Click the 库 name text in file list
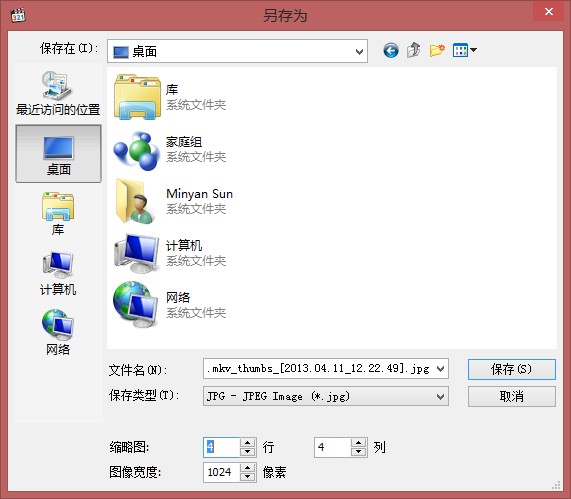This screenshot has width=571, height=499. point(172,90)
